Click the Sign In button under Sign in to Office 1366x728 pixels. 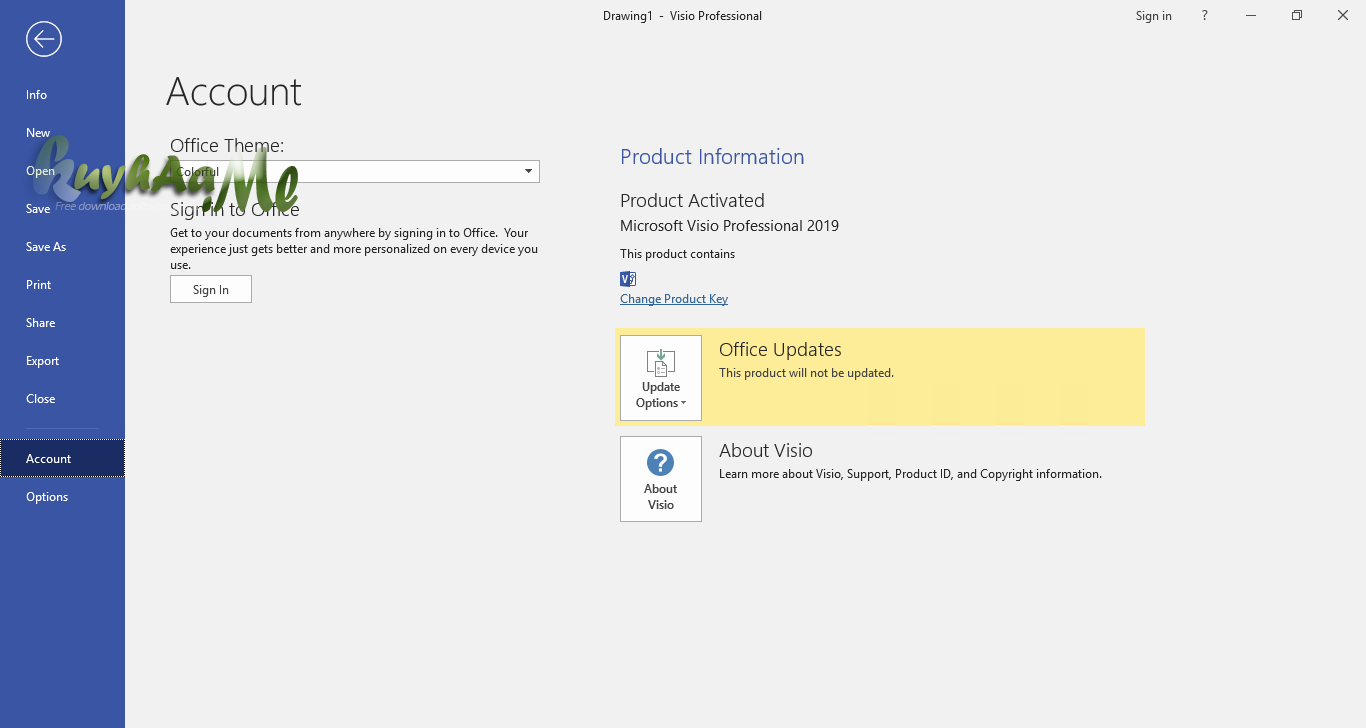(x=211, y=290)
